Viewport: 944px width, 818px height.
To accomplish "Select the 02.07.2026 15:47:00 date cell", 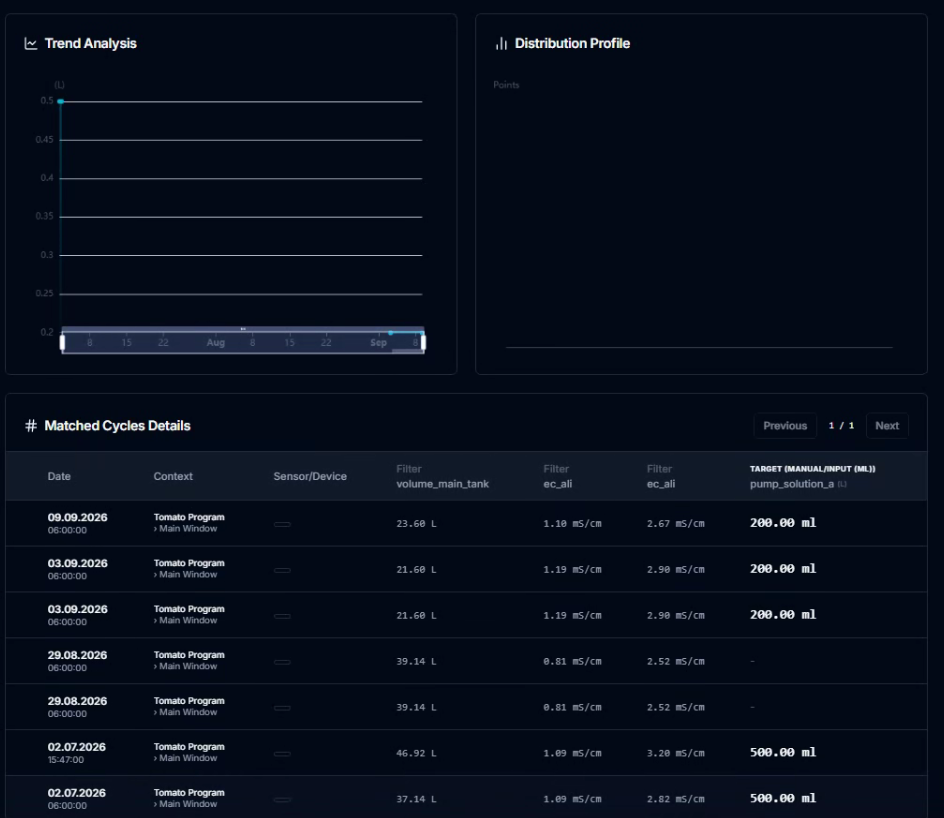I will coord(76,752).
